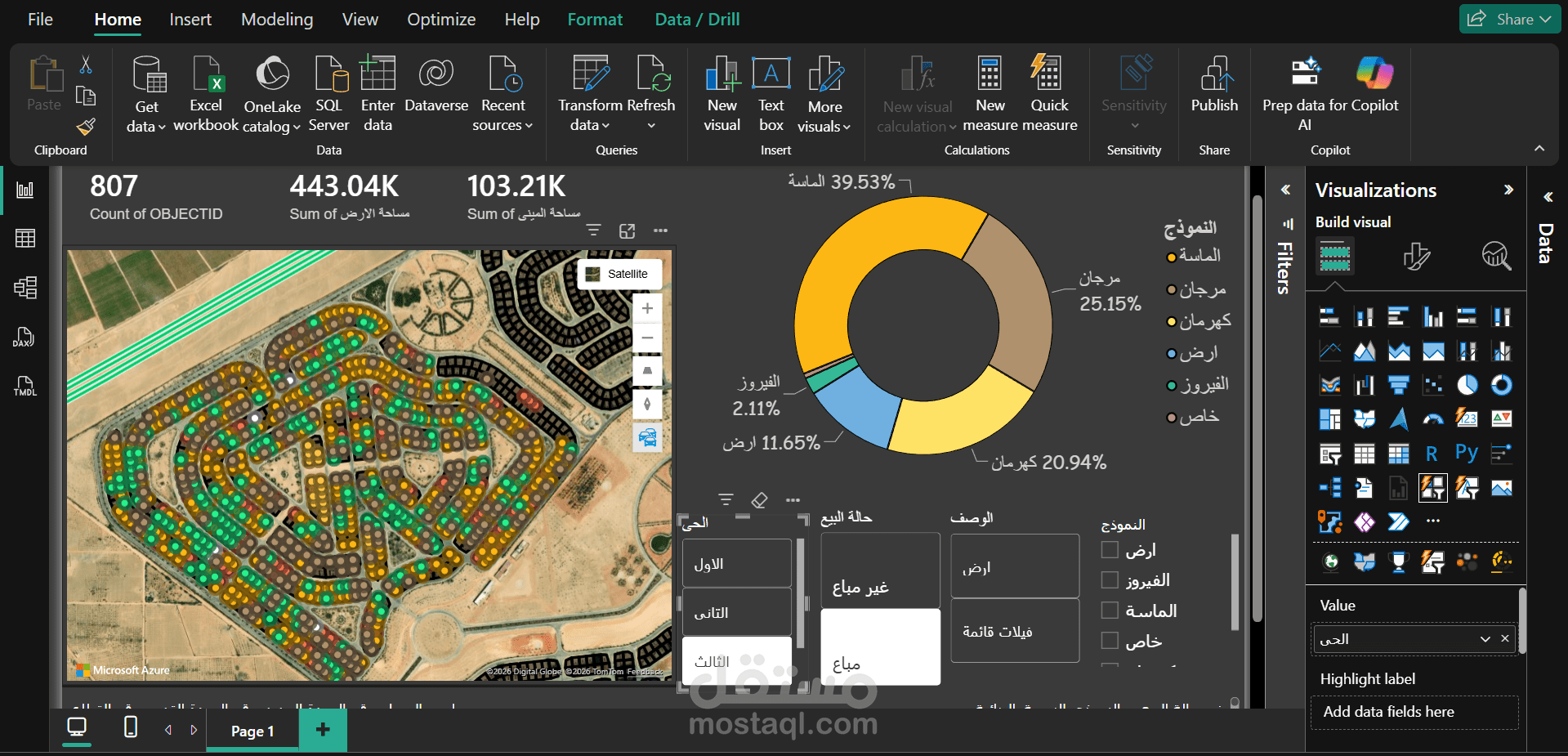The image size is (1568, 756).
Task: Toggle مباع tile in sale status slicer
Action: coord(880,646)
